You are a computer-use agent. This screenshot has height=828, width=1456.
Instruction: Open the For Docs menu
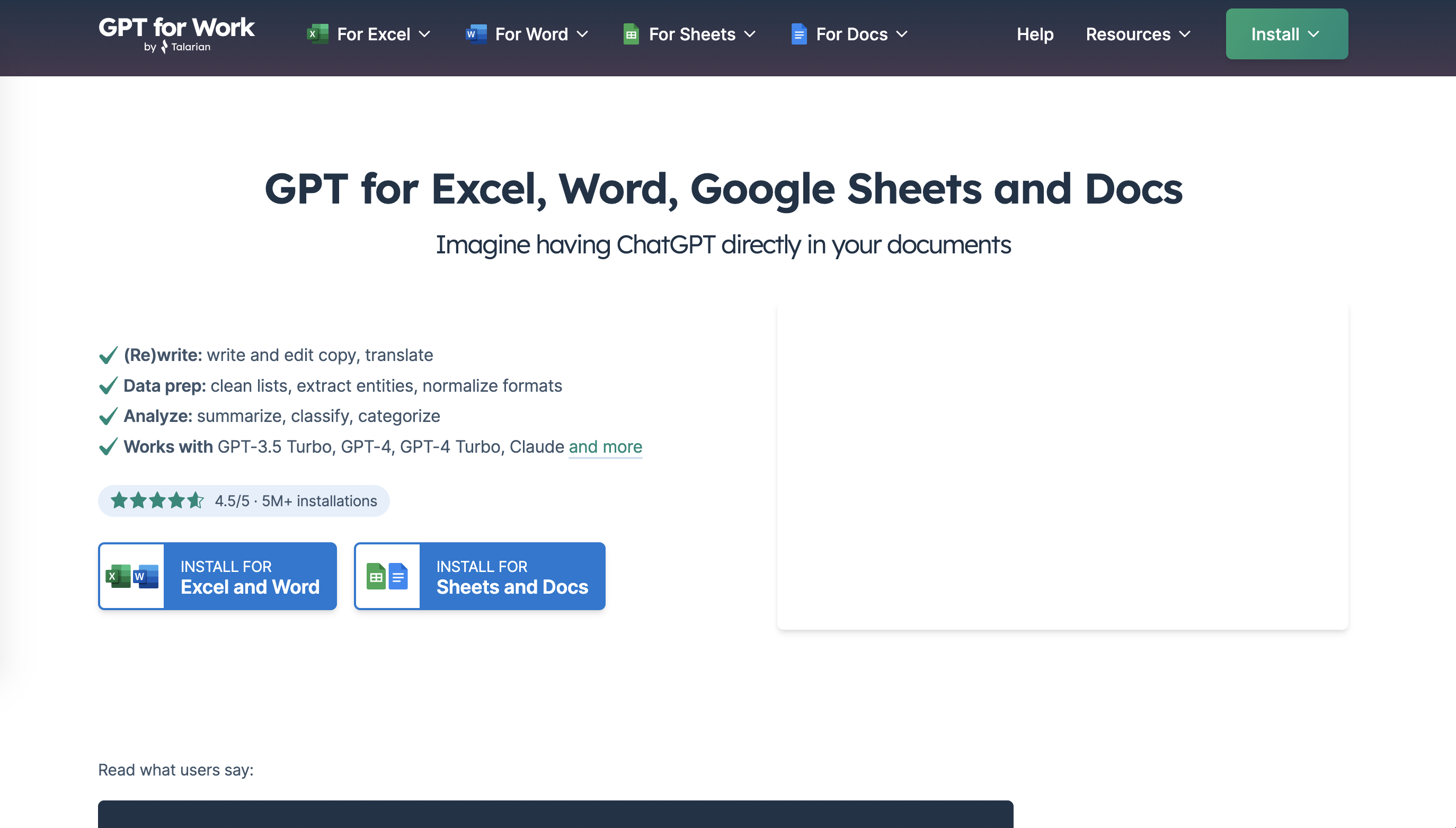point(850,34)
